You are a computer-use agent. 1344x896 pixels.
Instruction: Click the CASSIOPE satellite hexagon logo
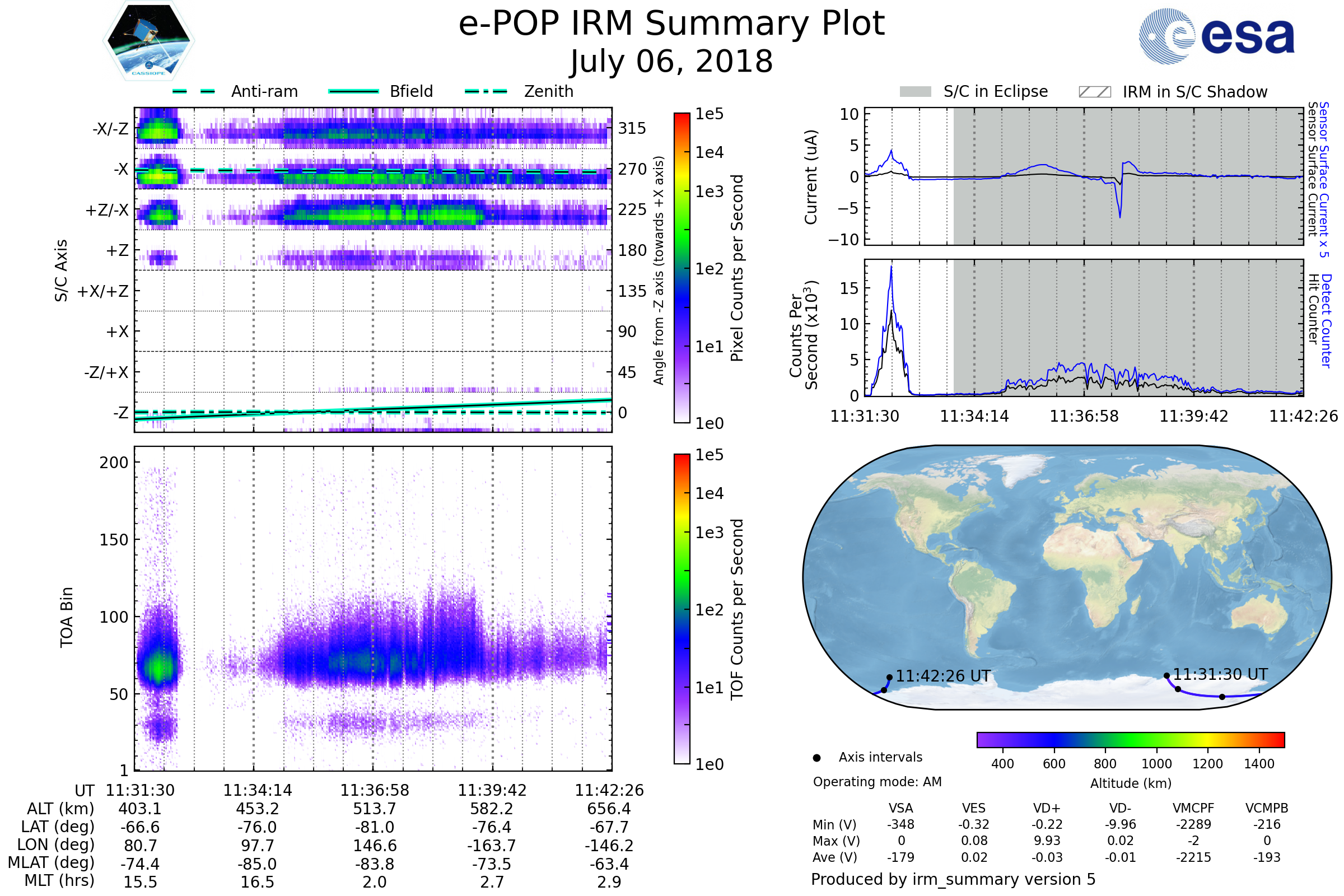coord(148,41)
